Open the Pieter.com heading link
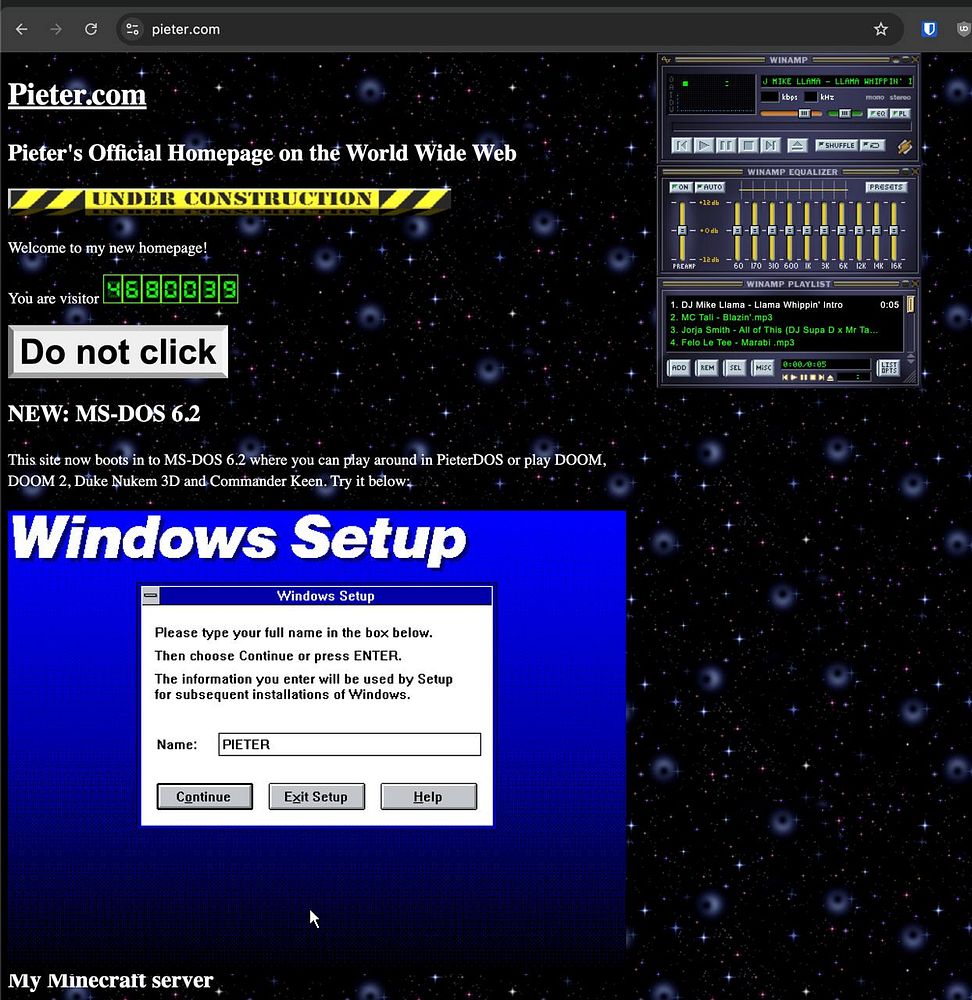972x1000 pixels. (77, 95)
